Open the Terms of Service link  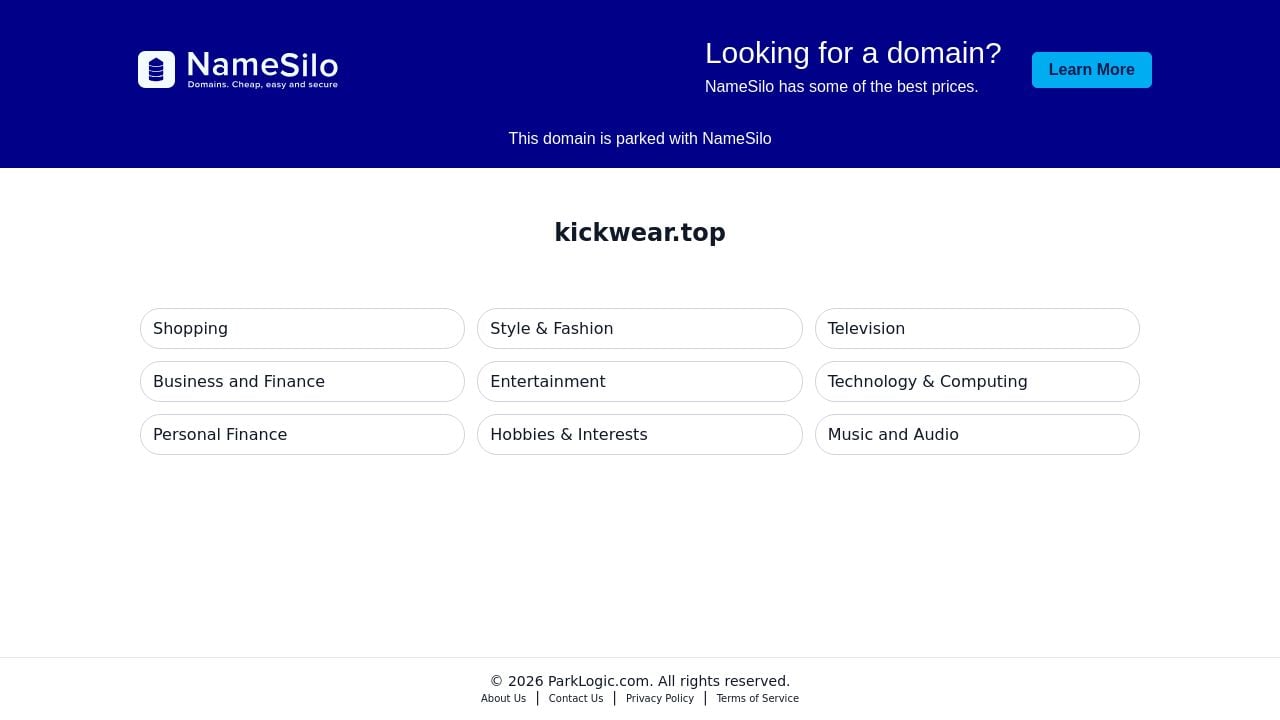[x=757, y=698]
